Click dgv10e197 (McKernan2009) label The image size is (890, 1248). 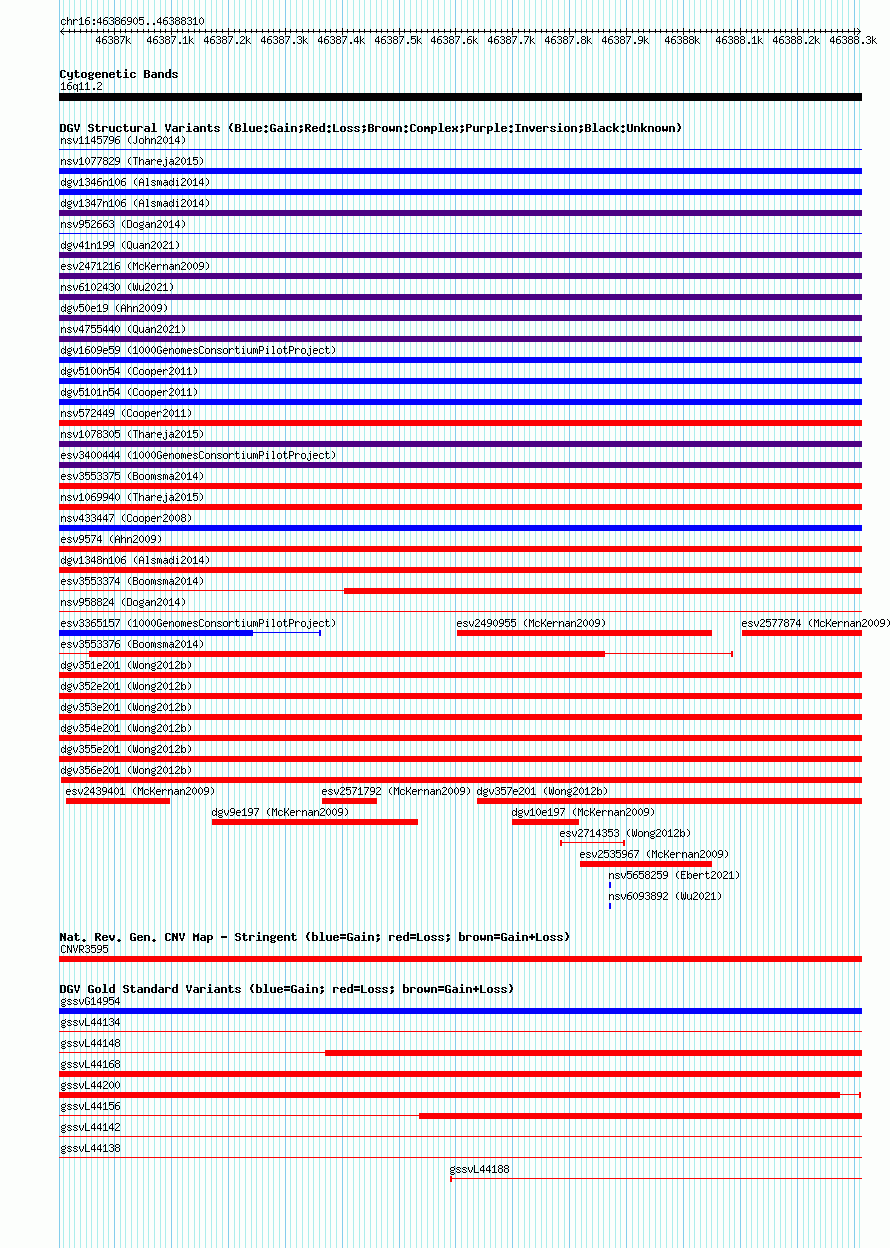point(584,813)
